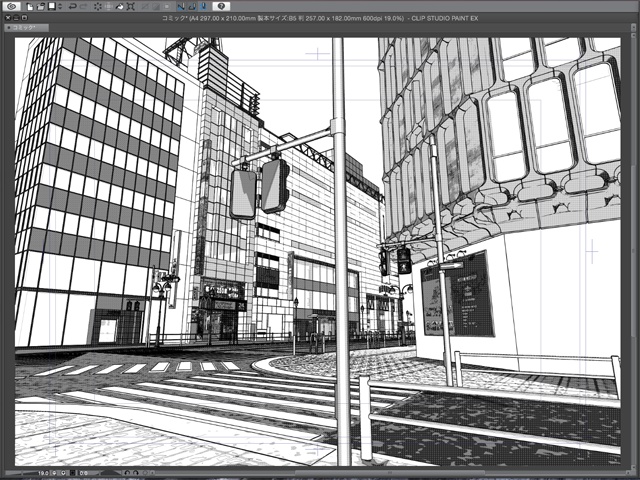This screenshot has height=480, width=640.
Task: Rotate canvas right with the status bar icon
Action: coord(136,473)
